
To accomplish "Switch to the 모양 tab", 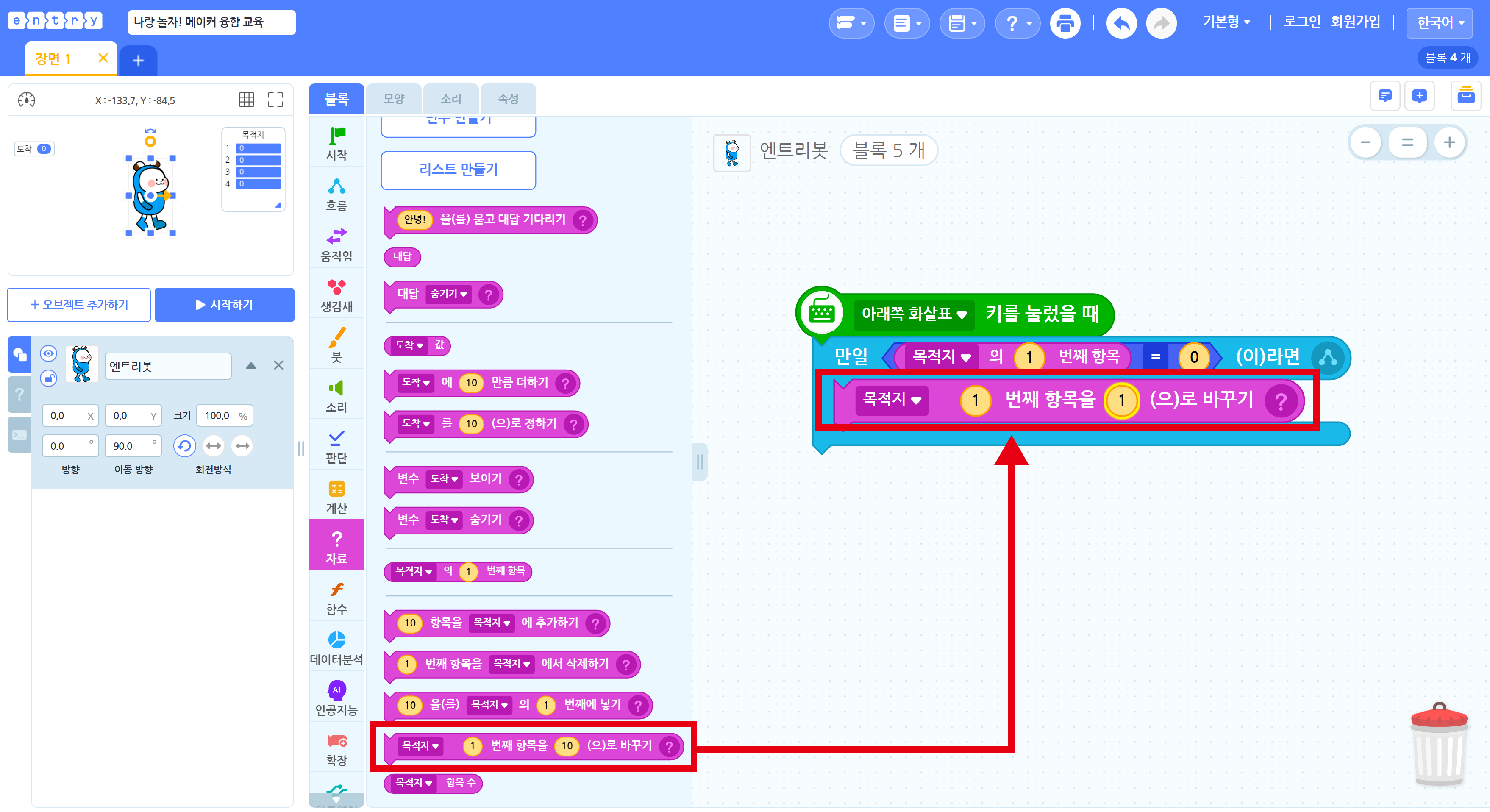I will (393, 99).
